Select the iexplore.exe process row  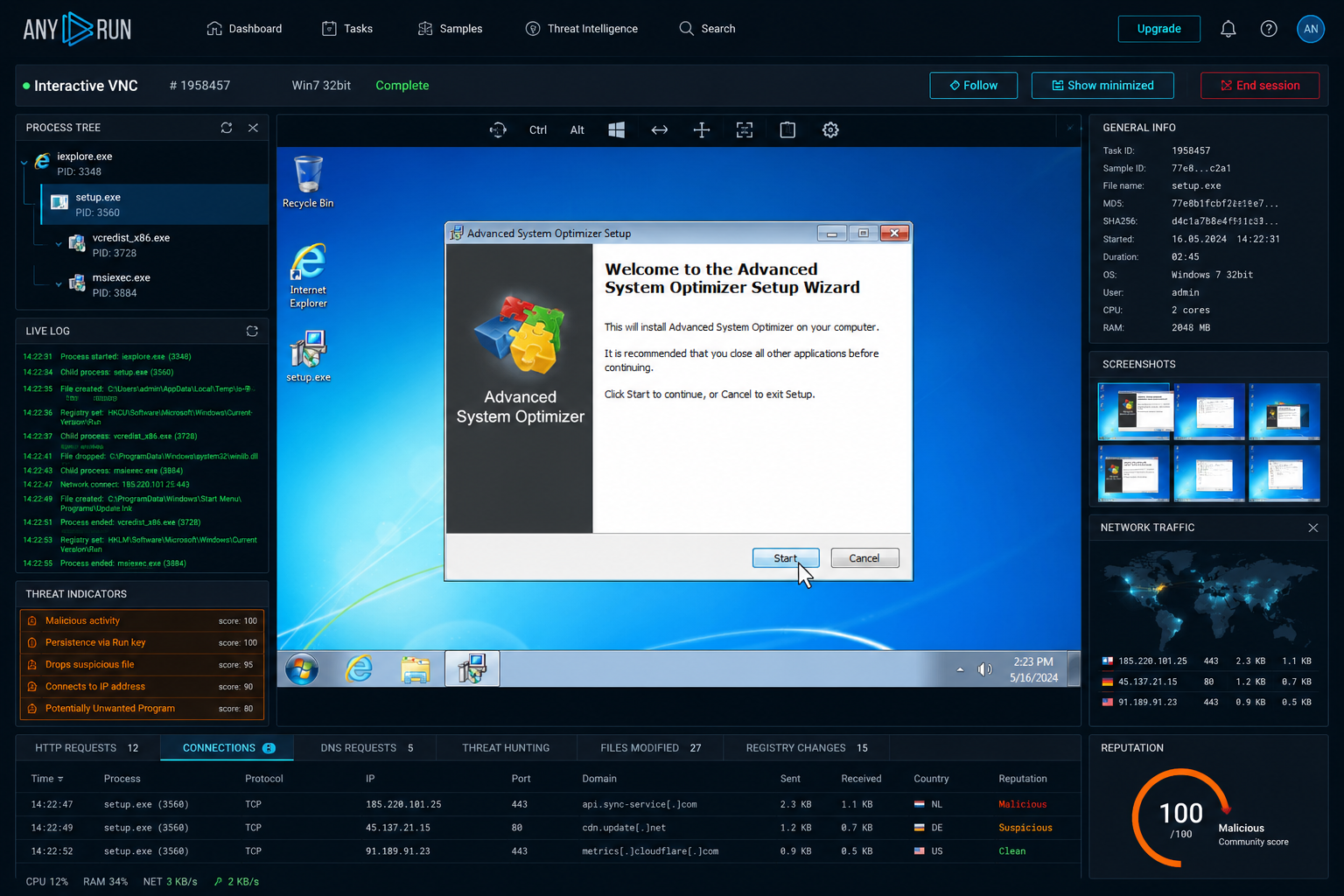coord(143,164)
